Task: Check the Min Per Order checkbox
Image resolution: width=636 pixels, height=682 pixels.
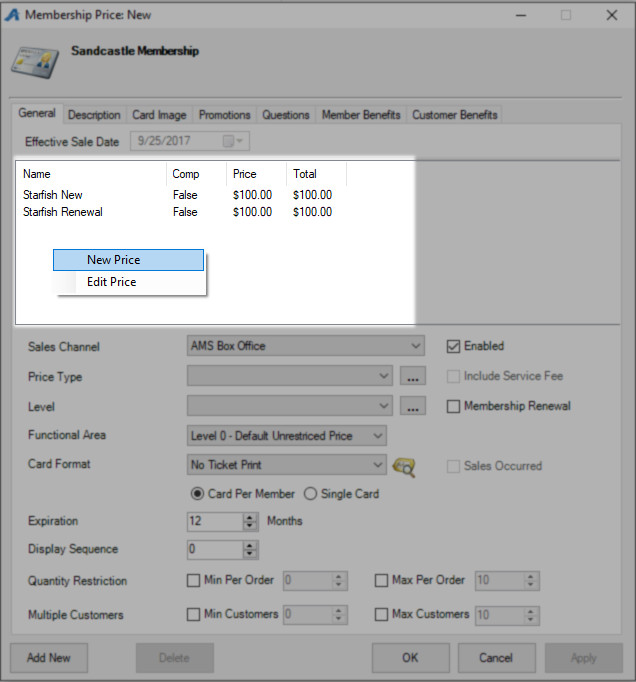Action: point(193,581)
